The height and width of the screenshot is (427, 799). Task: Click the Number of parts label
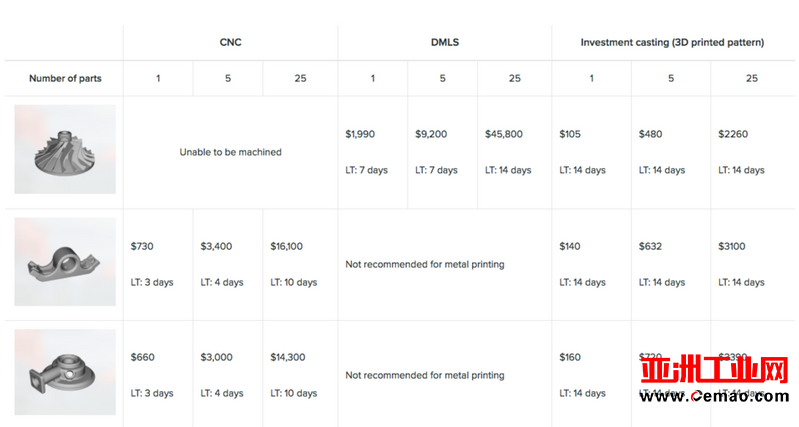pyautogui.click(x=65, y=78)
